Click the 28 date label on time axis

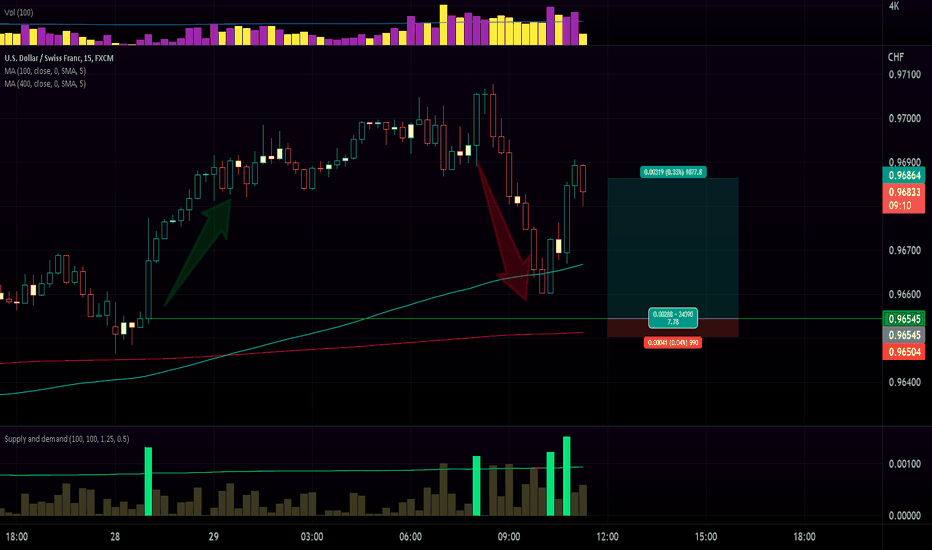[115, 536]
